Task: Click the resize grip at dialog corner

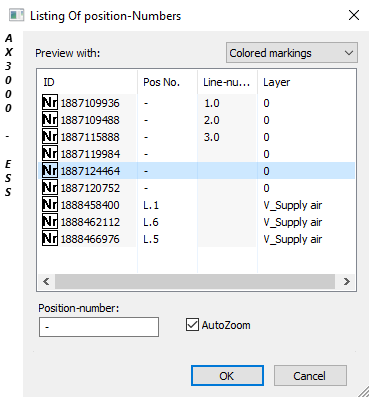Action: 363,392
